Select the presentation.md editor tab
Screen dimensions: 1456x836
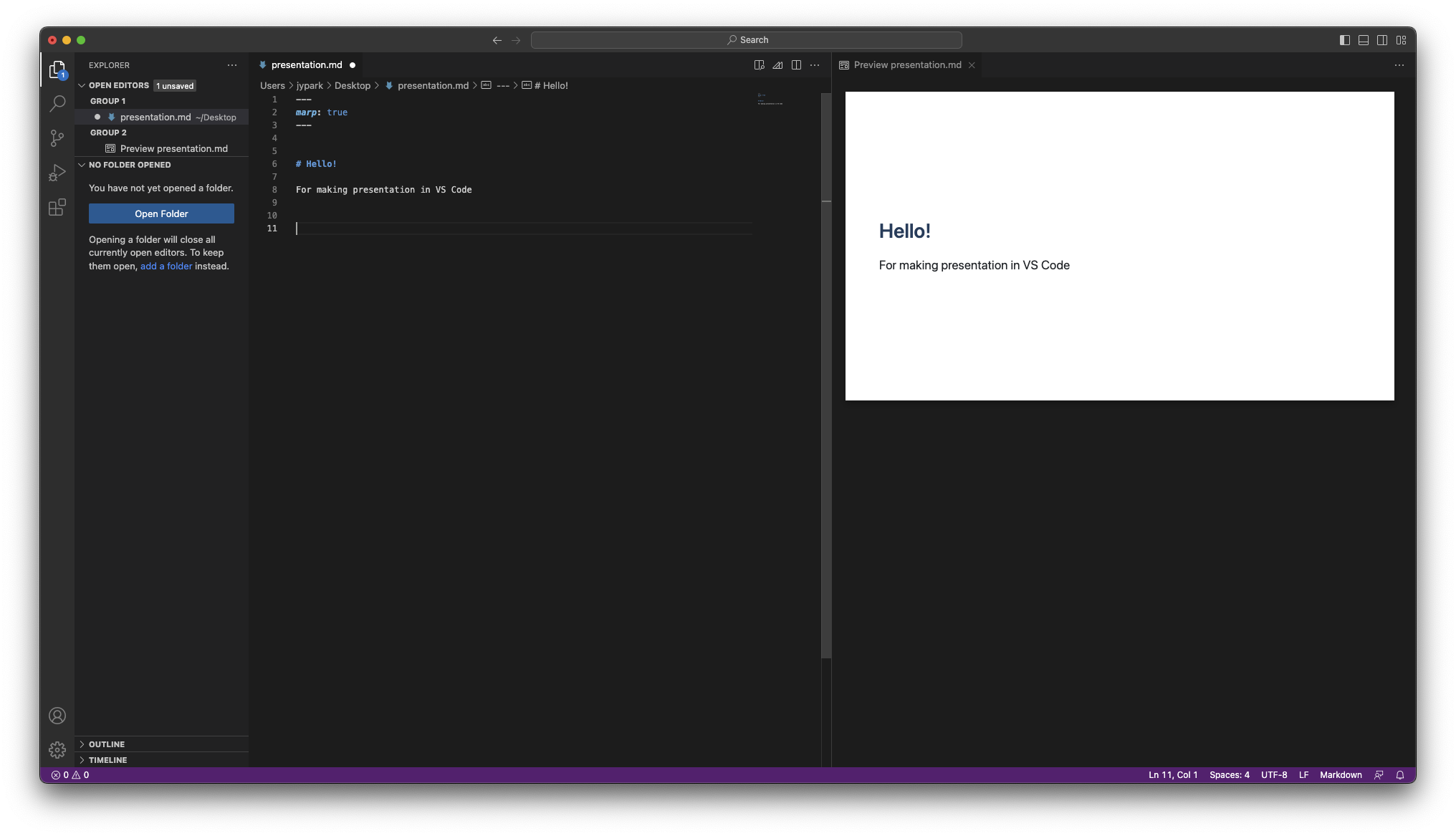307,65
